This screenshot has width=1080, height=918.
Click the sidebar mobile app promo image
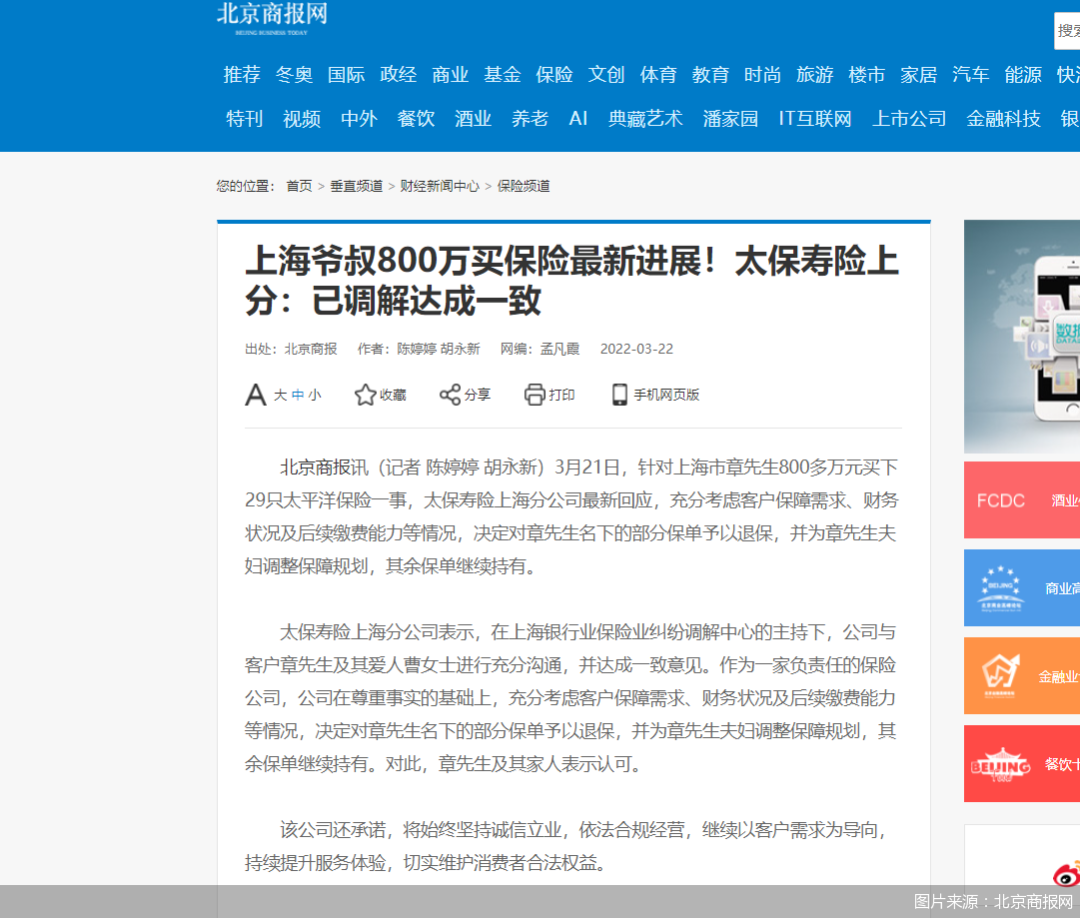[x=1021, y=337]
